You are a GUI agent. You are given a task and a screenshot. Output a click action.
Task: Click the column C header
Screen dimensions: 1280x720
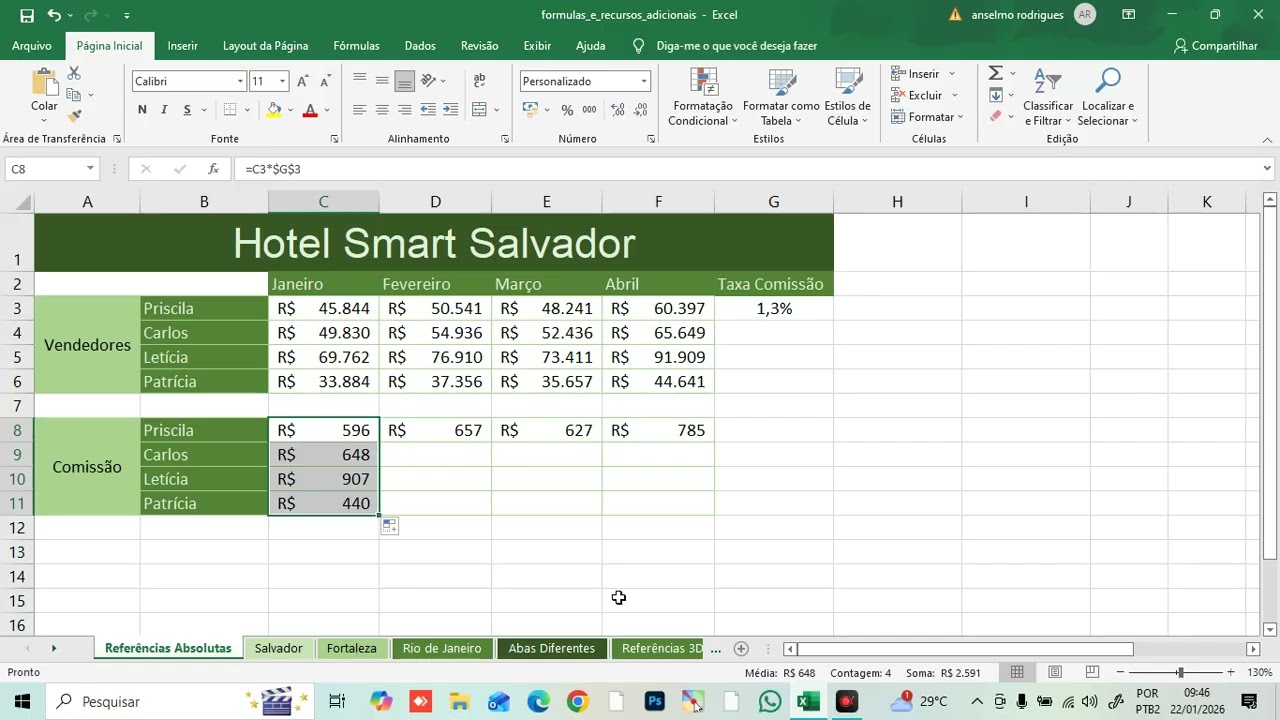[323, 202]
